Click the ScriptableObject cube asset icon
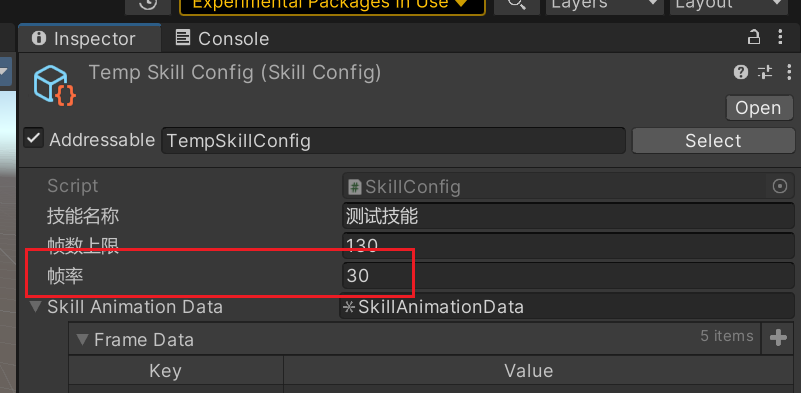Image resolution: width=801 pixels, height=393 pixels. click(x=55, y=86)
